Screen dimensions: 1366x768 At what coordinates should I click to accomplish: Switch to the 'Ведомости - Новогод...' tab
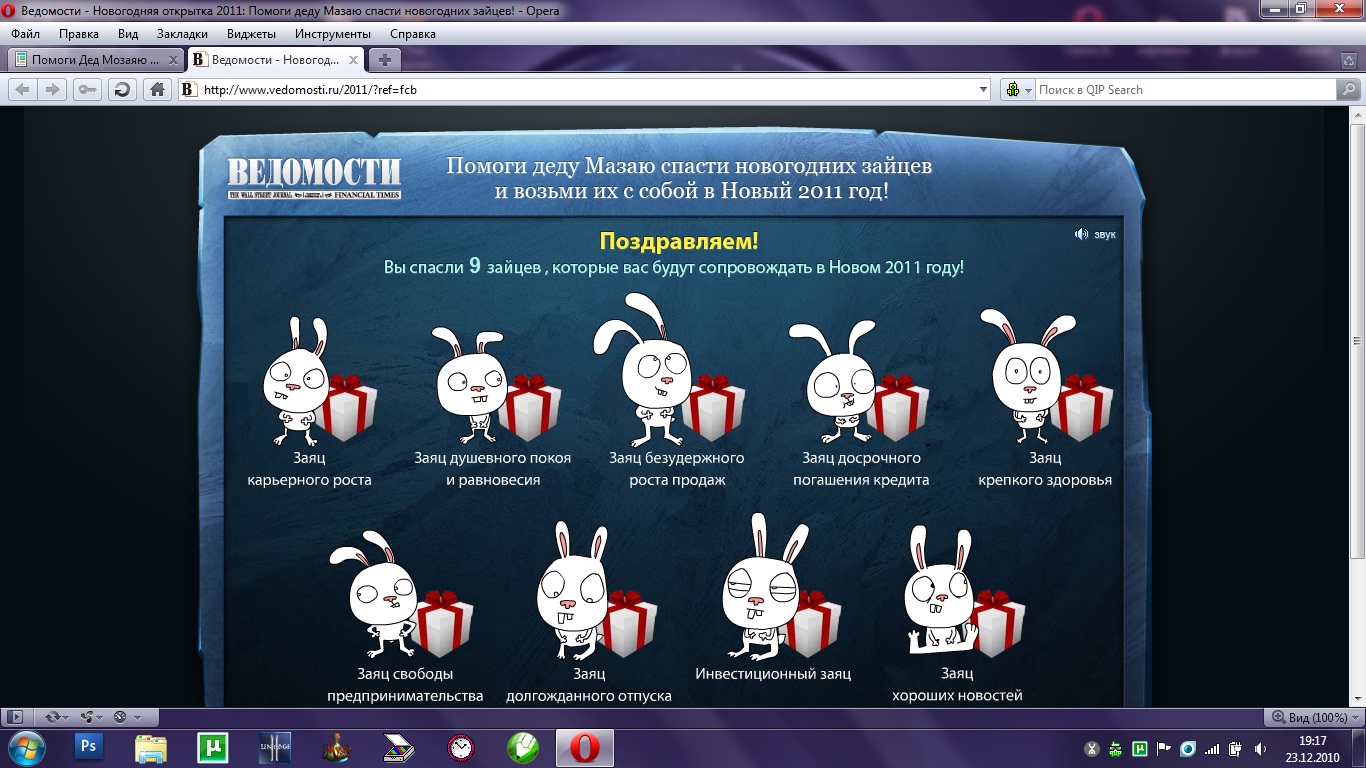pos(276,60)
